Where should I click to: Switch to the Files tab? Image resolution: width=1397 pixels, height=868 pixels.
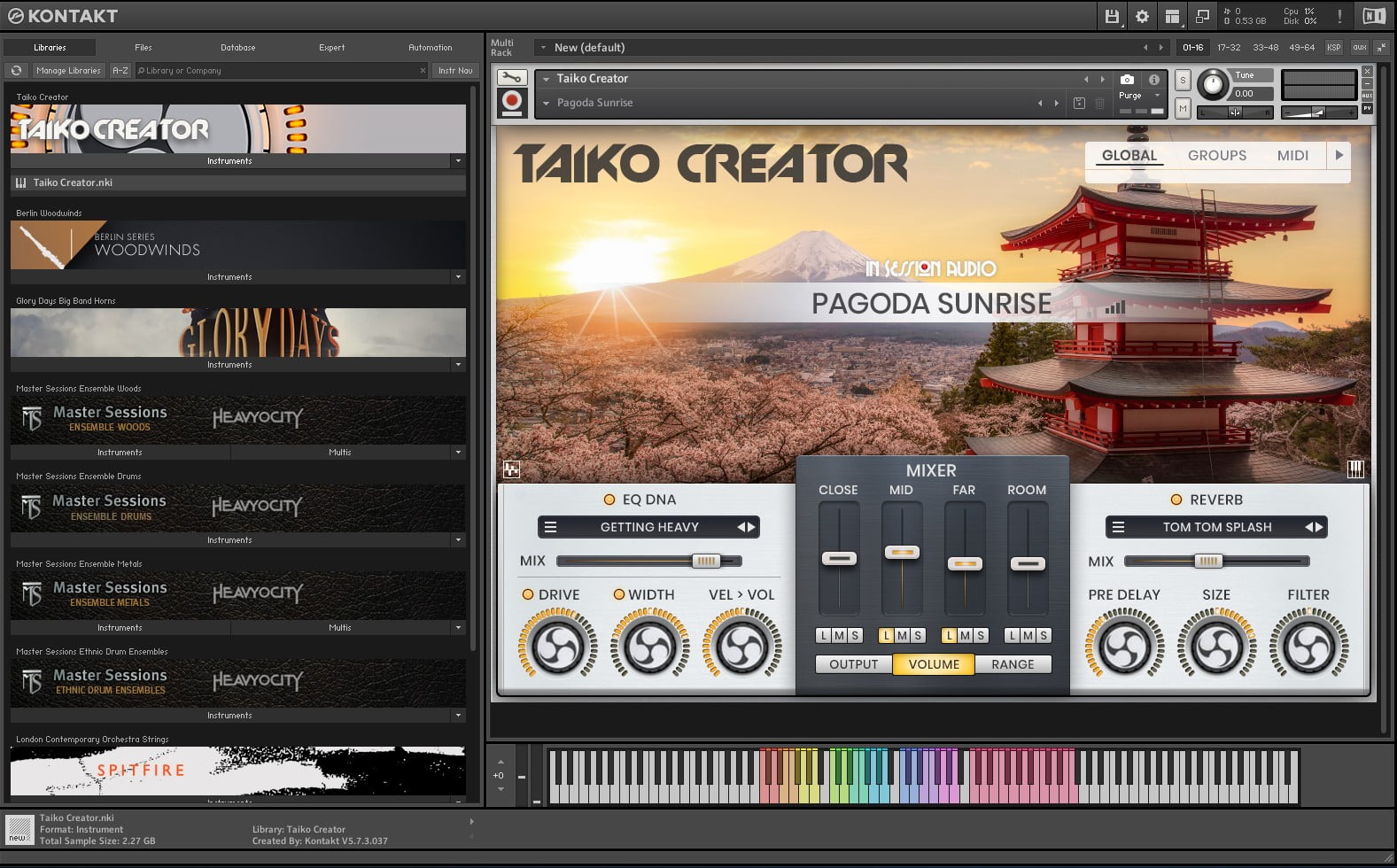(x=144, y=47)
